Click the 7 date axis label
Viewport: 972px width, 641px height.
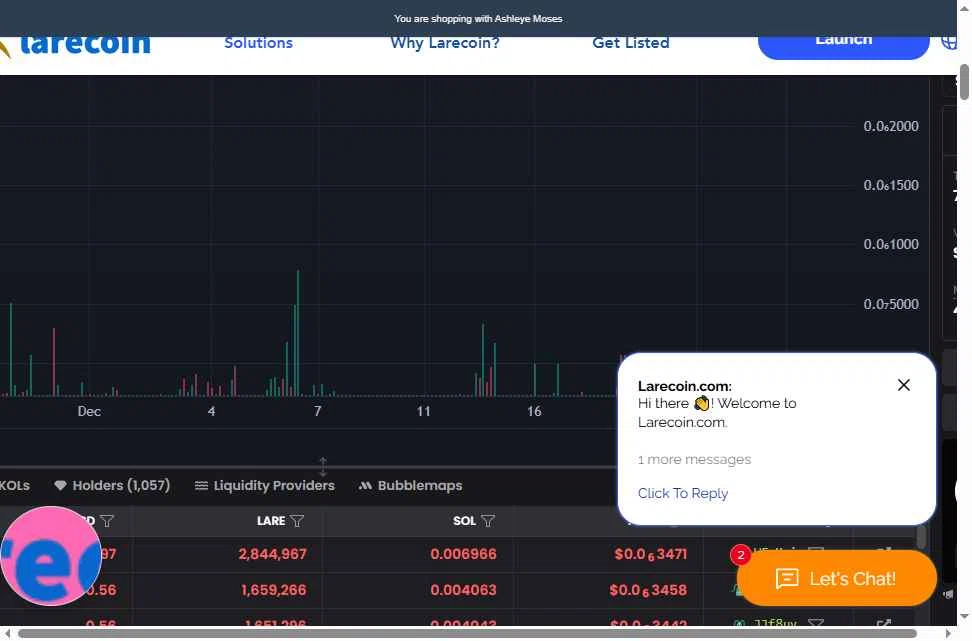317,412
